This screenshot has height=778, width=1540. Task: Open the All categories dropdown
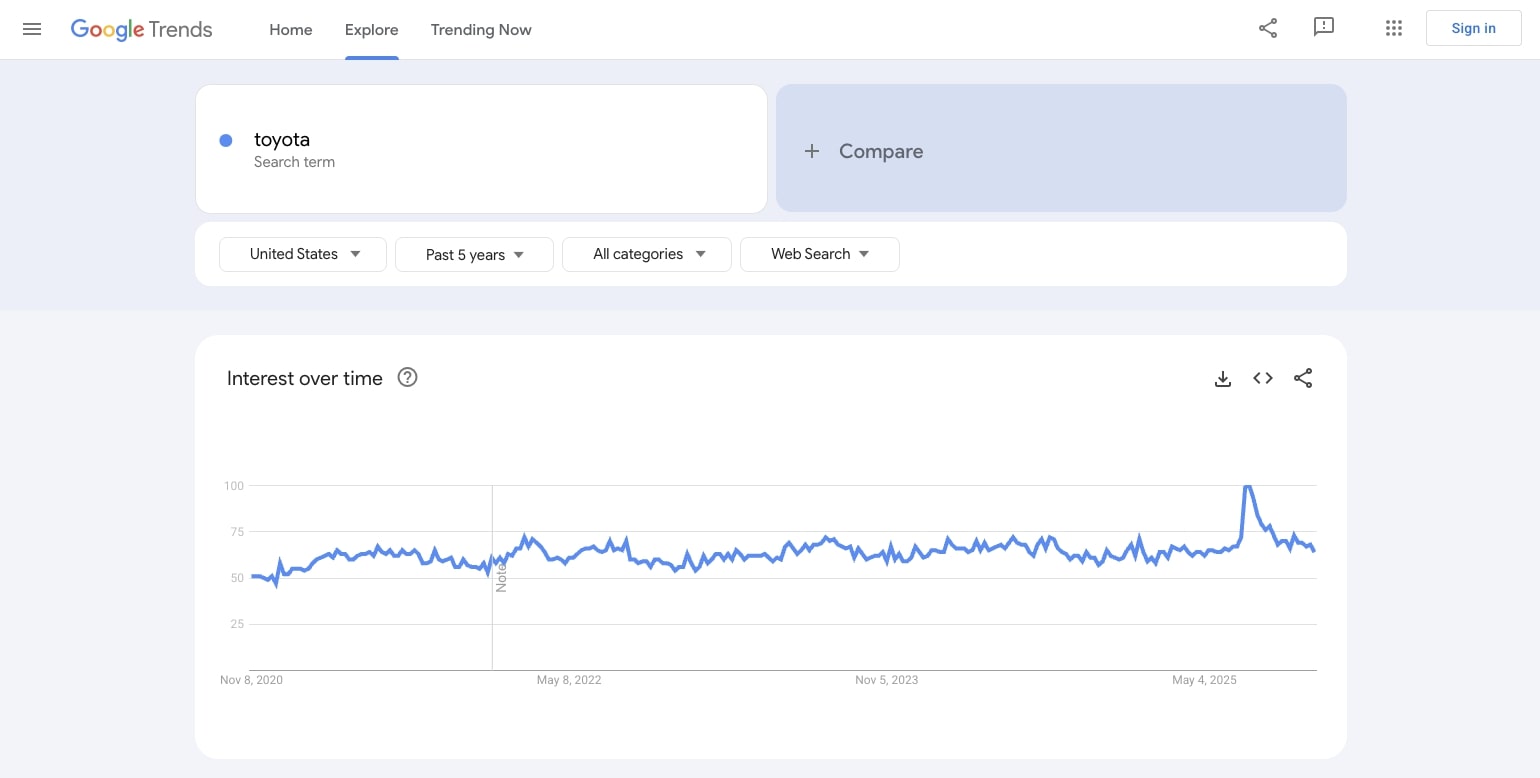point(646,254)
